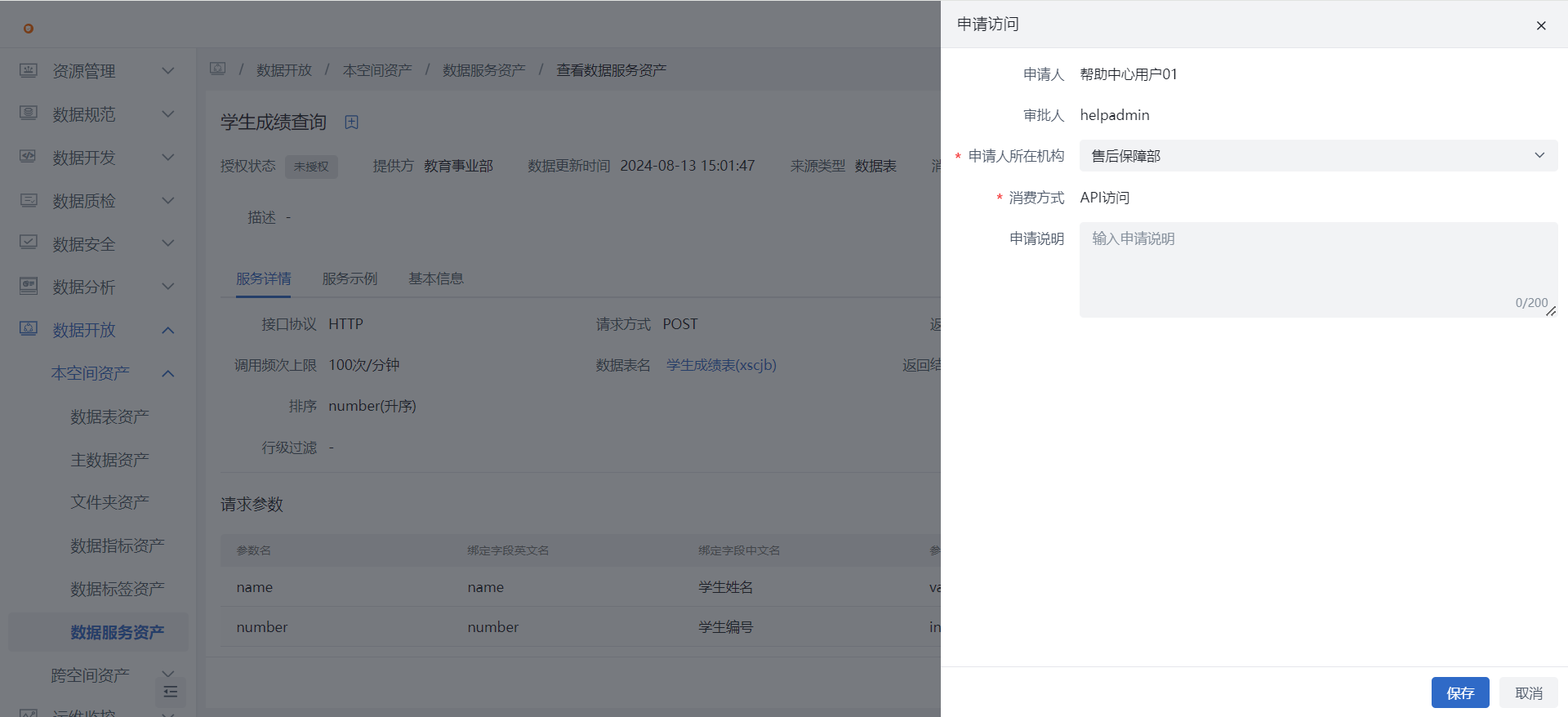Click the 资源管理 sidebar icon
The image size is (1568, 717).
coord(29,70)
